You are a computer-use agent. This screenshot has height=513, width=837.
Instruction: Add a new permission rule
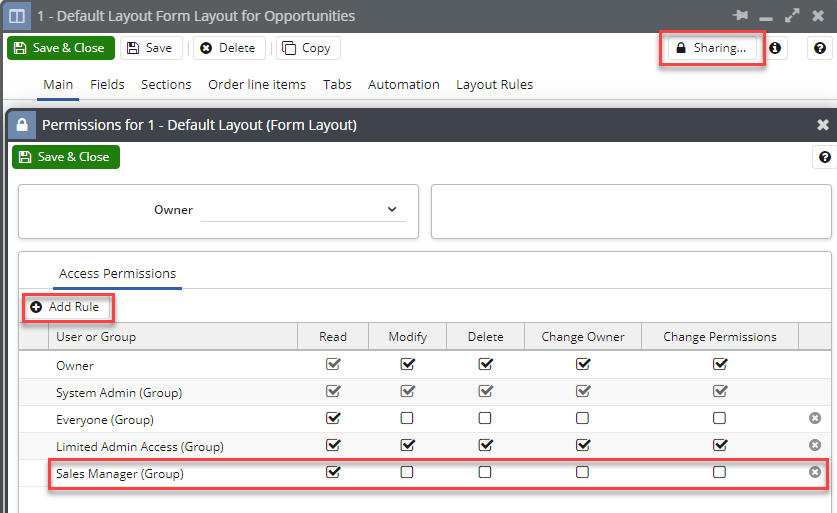click(66, 307)
